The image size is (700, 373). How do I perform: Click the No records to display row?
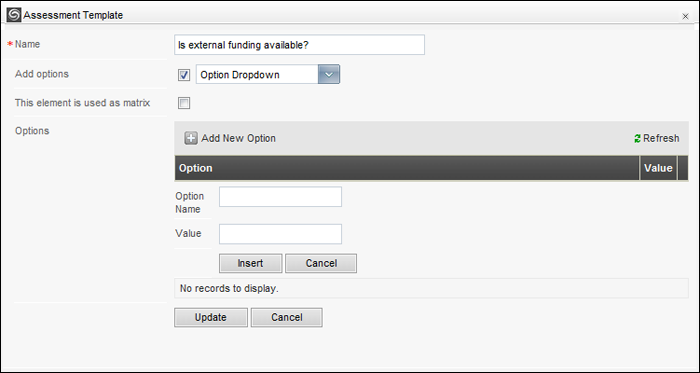click(x=431, y=288)
